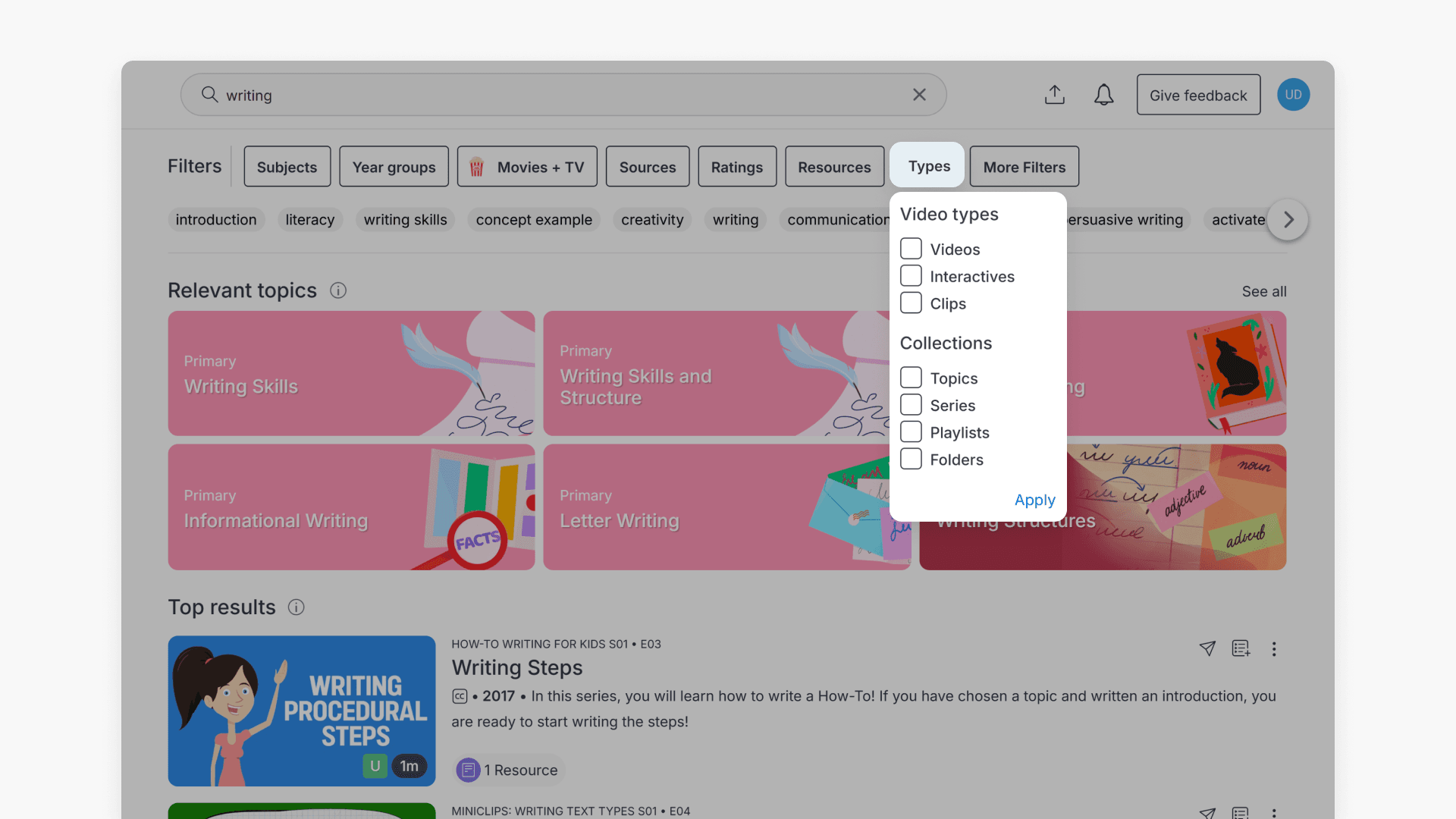Click the info icon beside Relevant topics
This screenshot has width=1456, height=819.
coord(338,290)
